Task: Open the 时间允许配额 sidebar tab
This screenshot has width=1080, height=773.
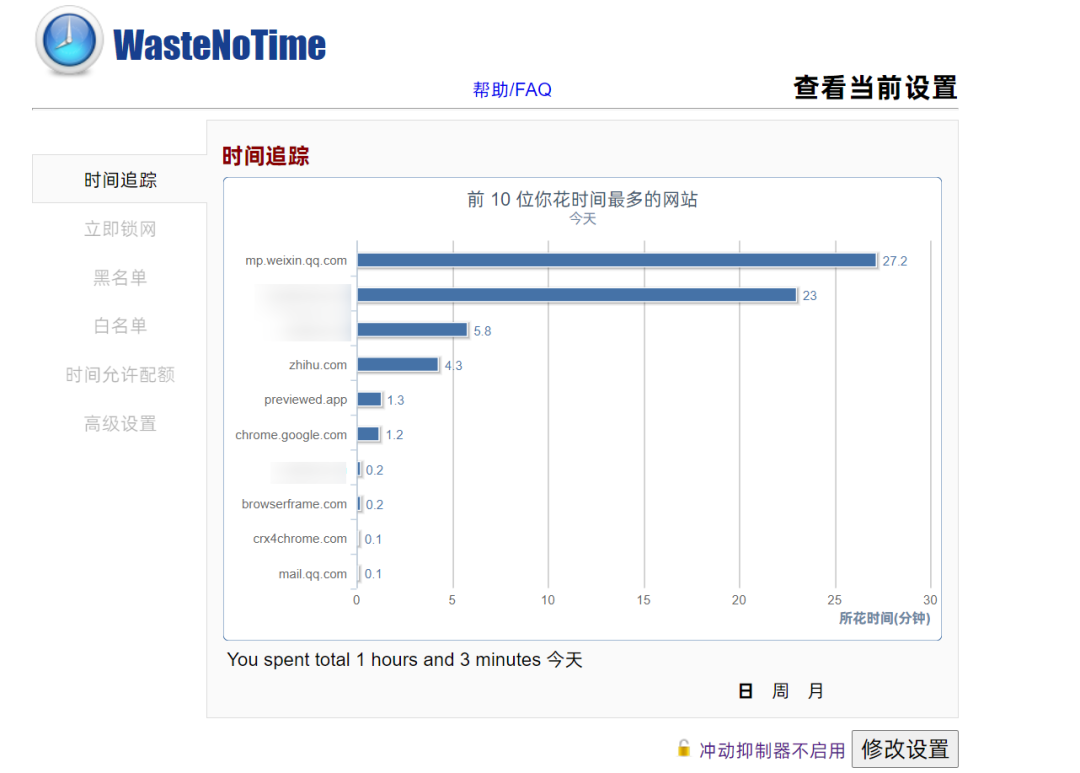Action: (120, 375)
